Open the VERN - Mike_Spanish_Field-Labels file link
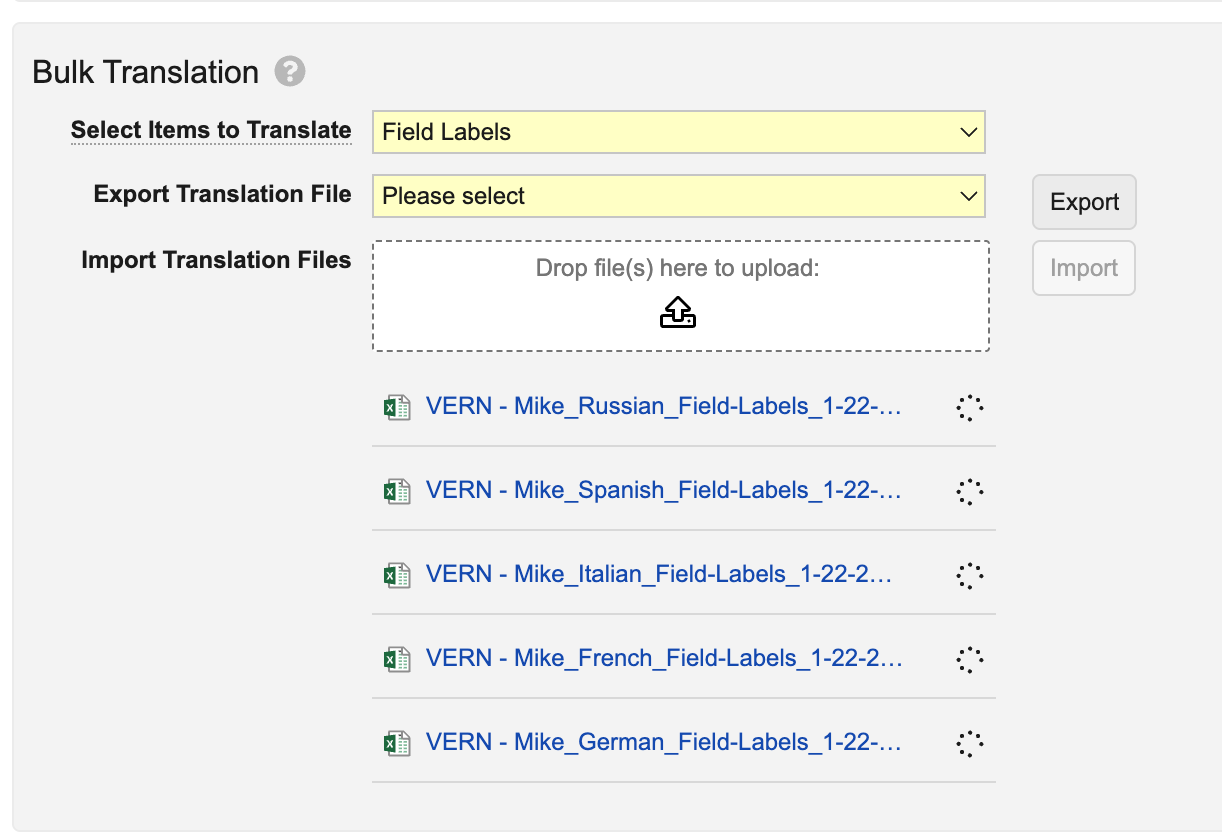This screenshot has height=836, width=1222. tap(663, 490)
